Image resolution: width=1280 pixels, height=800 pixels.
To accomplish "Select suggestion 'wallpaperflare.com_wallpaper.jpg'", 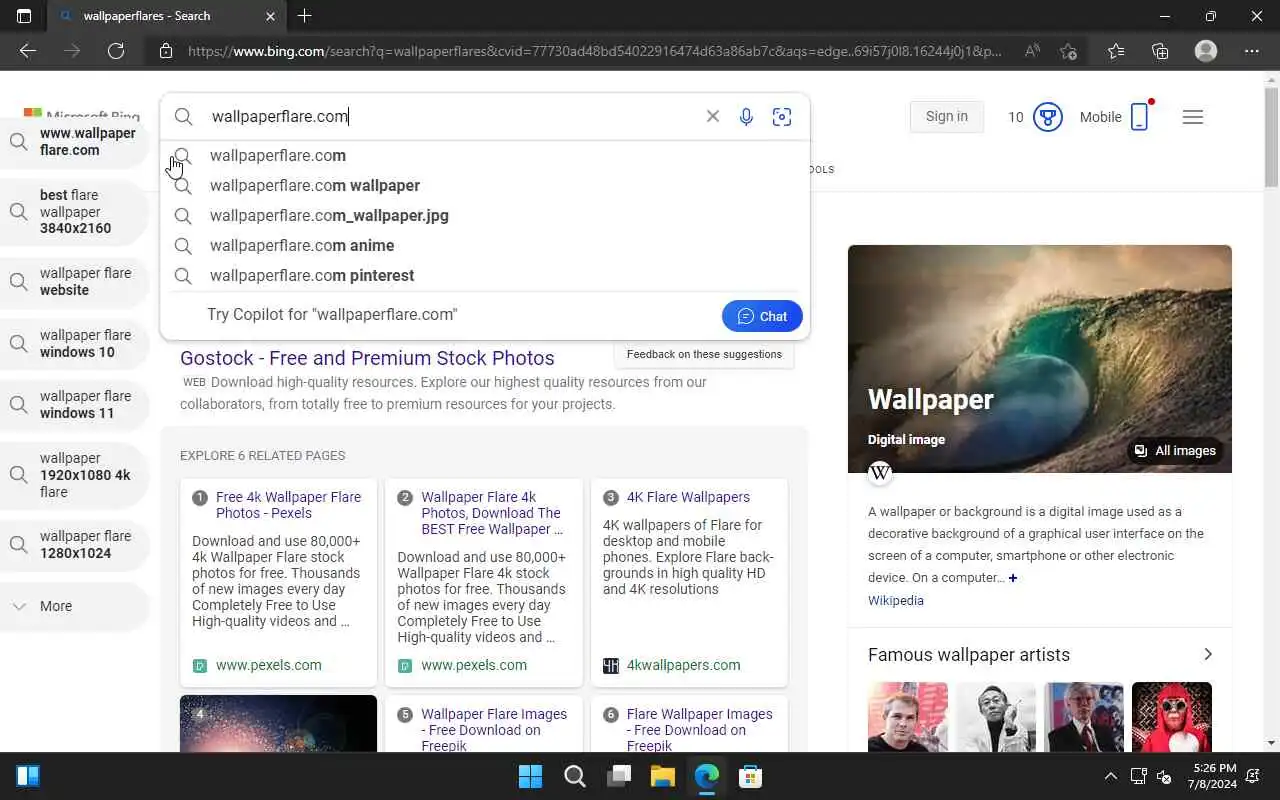I will pyautogui.click(x=484, y=215).
